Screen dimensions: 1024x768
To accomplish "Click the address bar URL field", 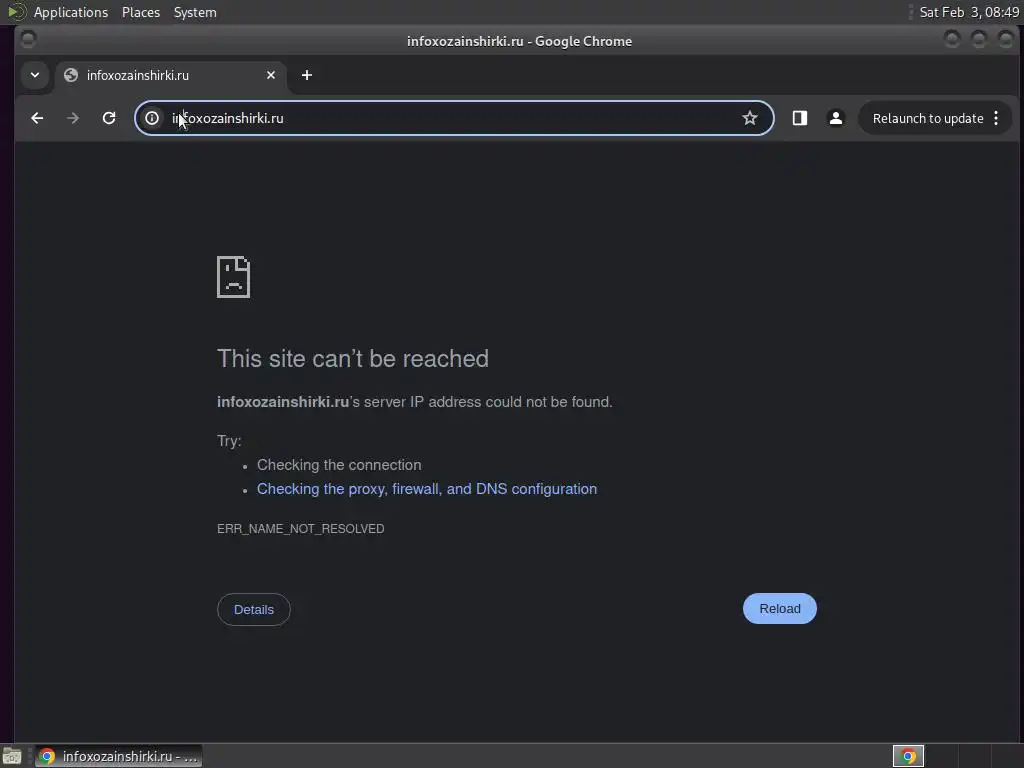I will [454, 118].
